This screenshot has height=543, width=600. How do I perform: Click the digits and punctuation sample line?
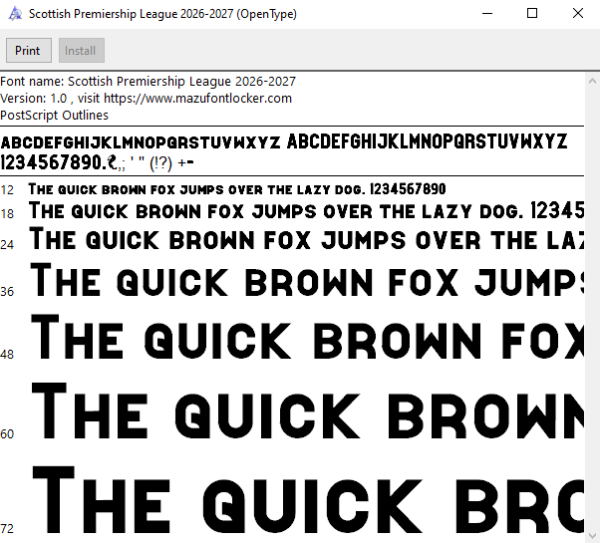point(97,163)
